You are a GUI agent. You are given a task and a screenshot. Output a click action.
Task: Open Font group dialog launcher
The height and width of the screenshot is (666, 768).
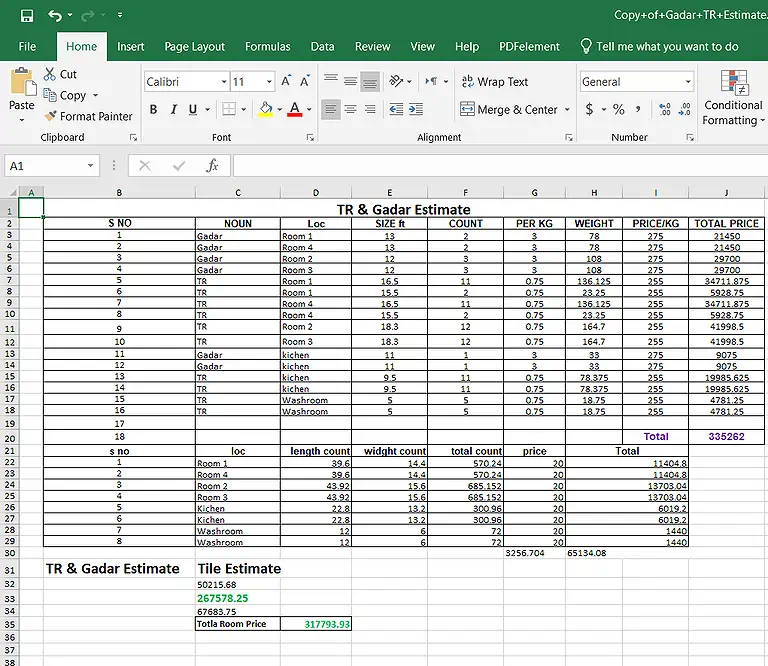[310, 138]
